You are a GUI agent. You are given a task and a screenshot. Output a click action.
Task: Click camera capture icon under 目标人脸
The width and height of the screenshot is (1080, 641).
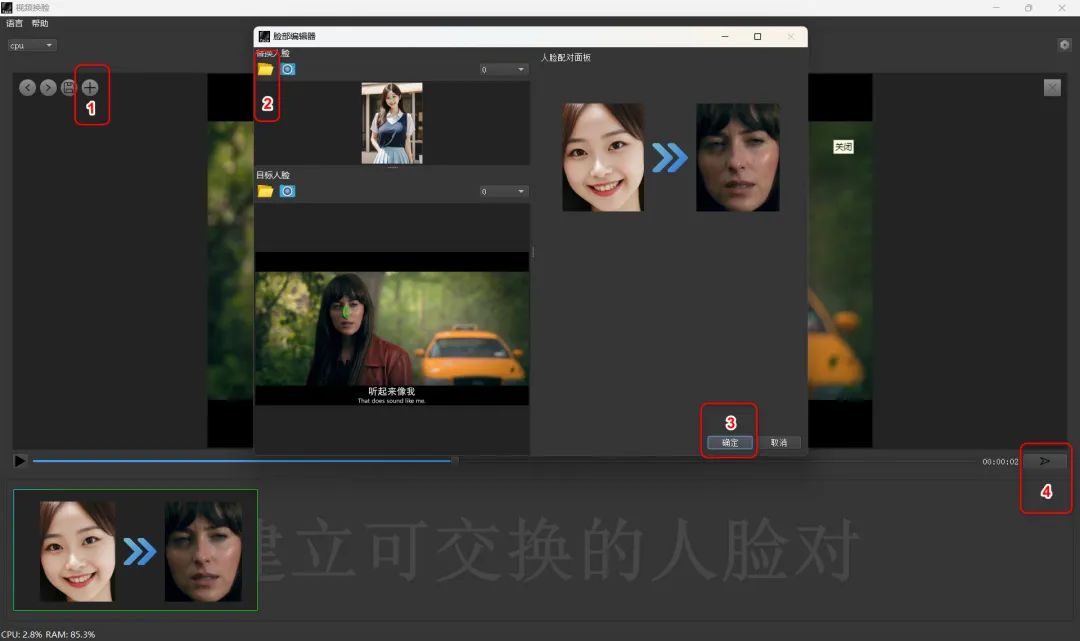click(288, 191)
